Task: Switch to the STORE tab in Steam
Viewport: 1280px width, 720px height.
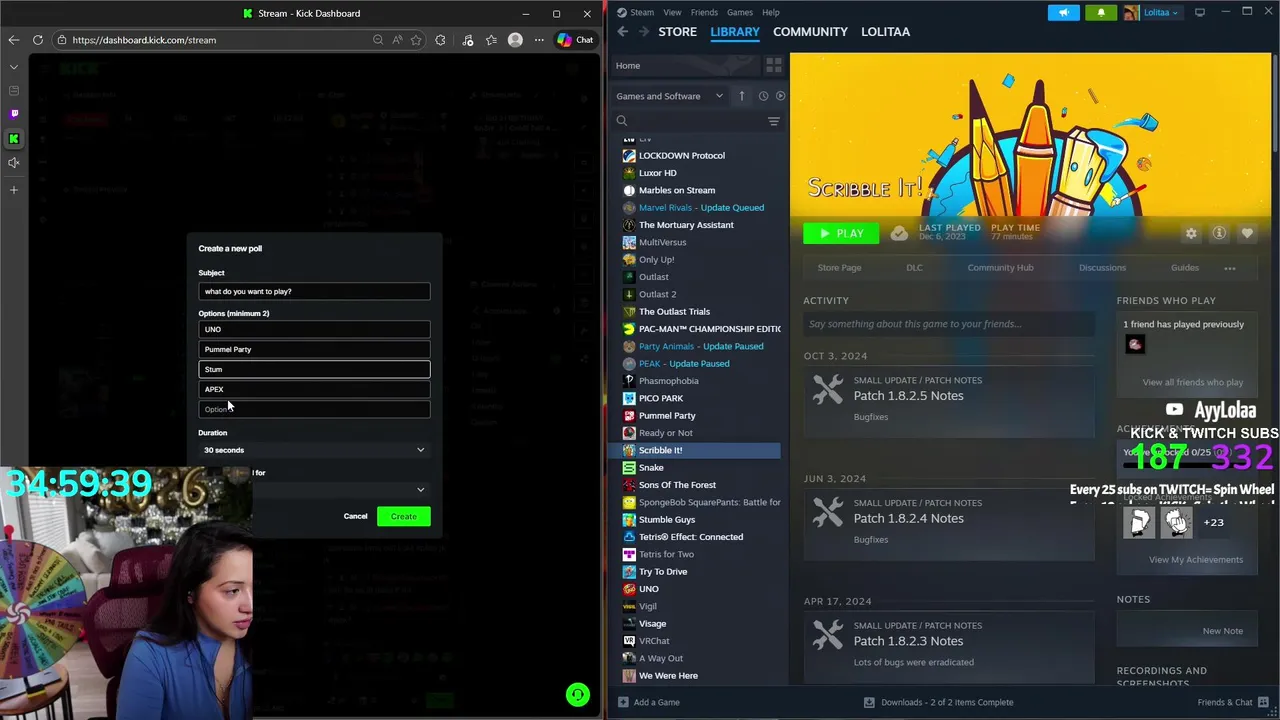Action: point(677,32)
